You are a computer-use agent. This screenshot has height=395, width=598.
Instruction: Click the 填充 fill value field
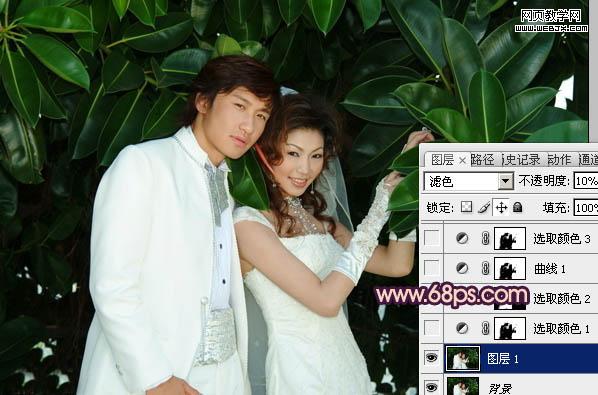click(x=586, y=208)
